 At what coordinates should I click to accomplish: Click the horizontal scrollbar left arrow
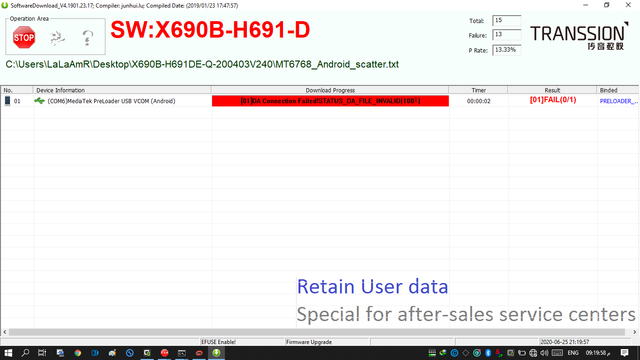(4, 332)
